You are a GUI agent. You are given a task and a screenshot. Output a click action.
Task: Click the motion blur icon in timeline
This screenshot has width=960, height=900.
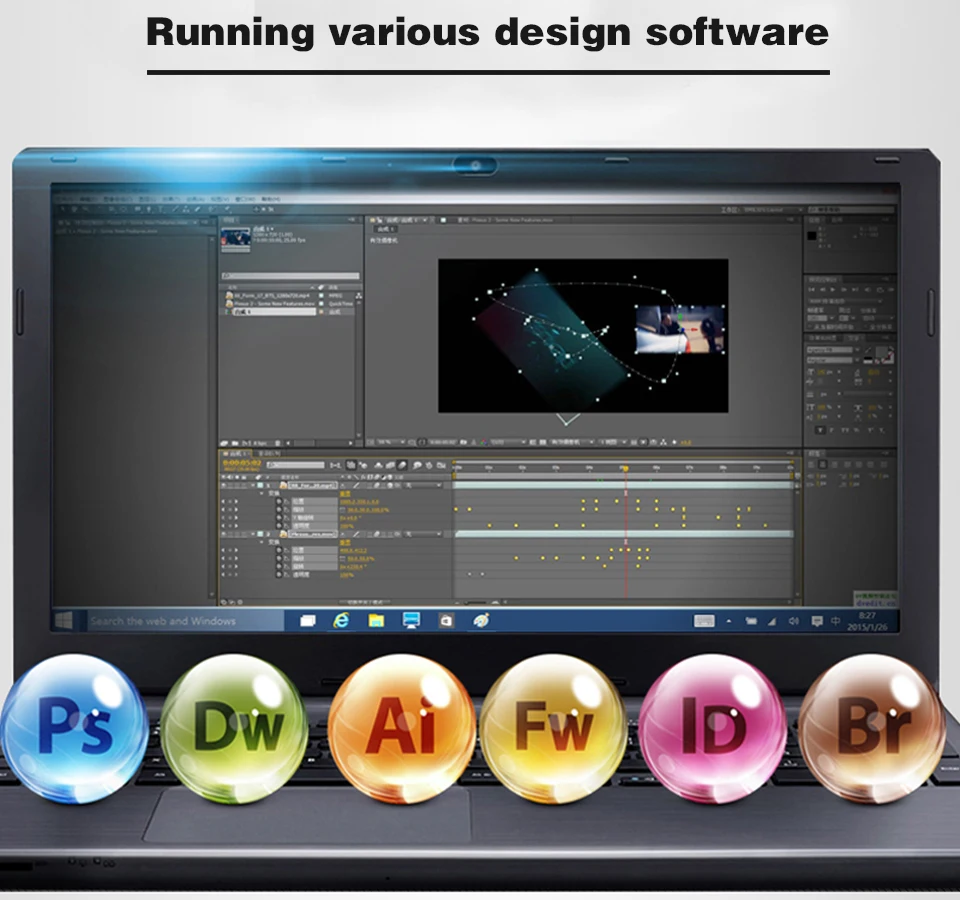[402, 465]
